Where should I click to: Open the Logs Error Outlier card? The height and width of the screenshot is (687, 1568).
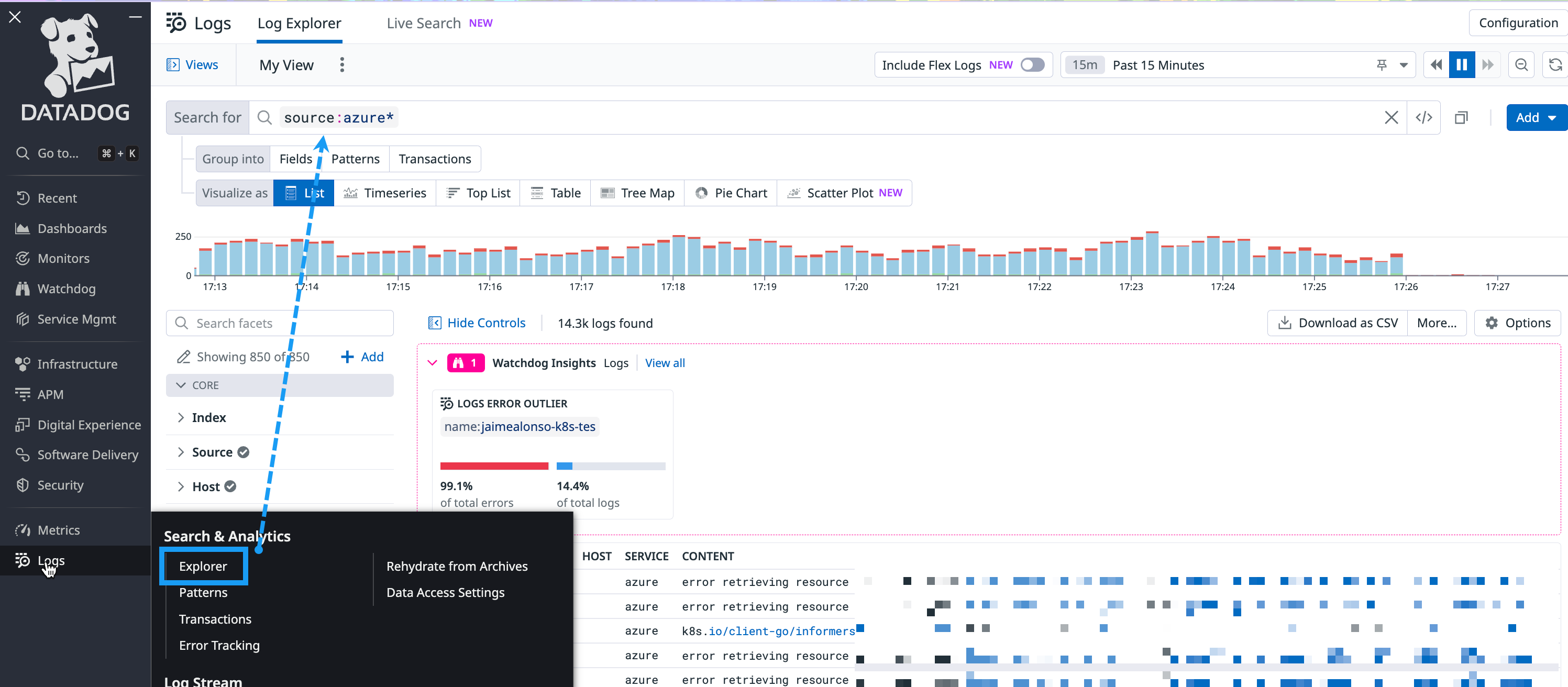[x=552, y=454]
